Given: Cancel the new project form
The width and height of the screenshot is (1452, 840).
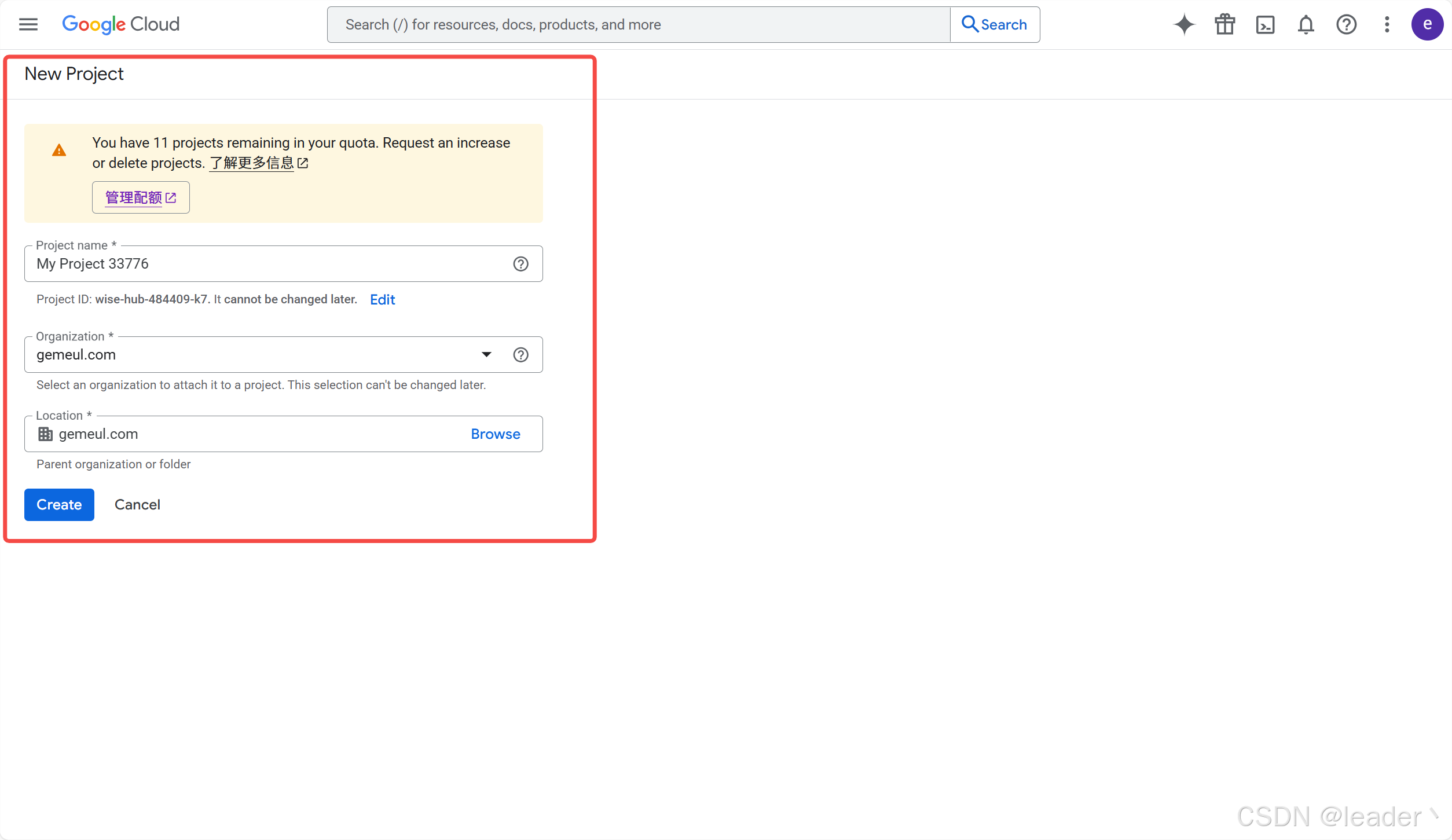Looking at the screenshot, I should [x=137, y=505].
